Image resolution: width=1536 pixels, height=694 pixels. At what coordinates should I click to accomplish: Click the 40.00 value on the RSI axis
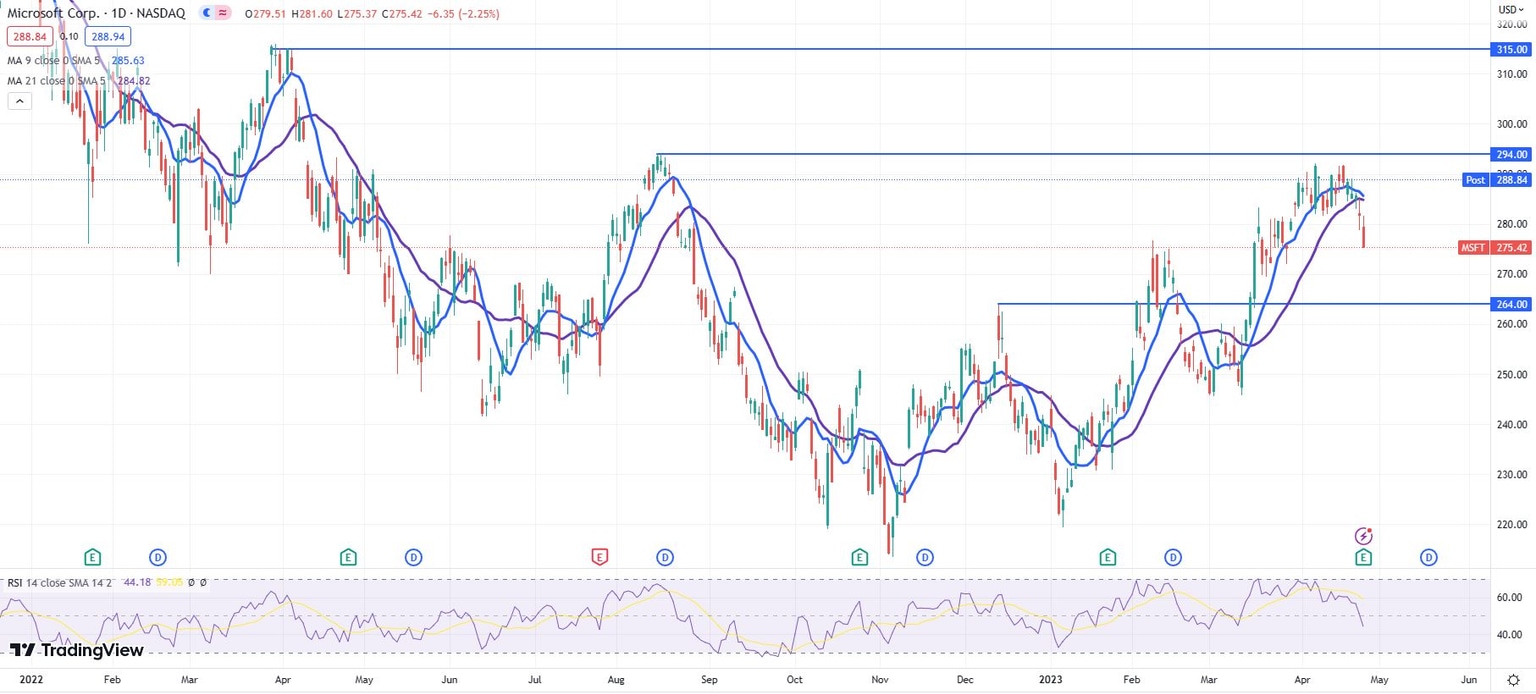(1509, 634)
